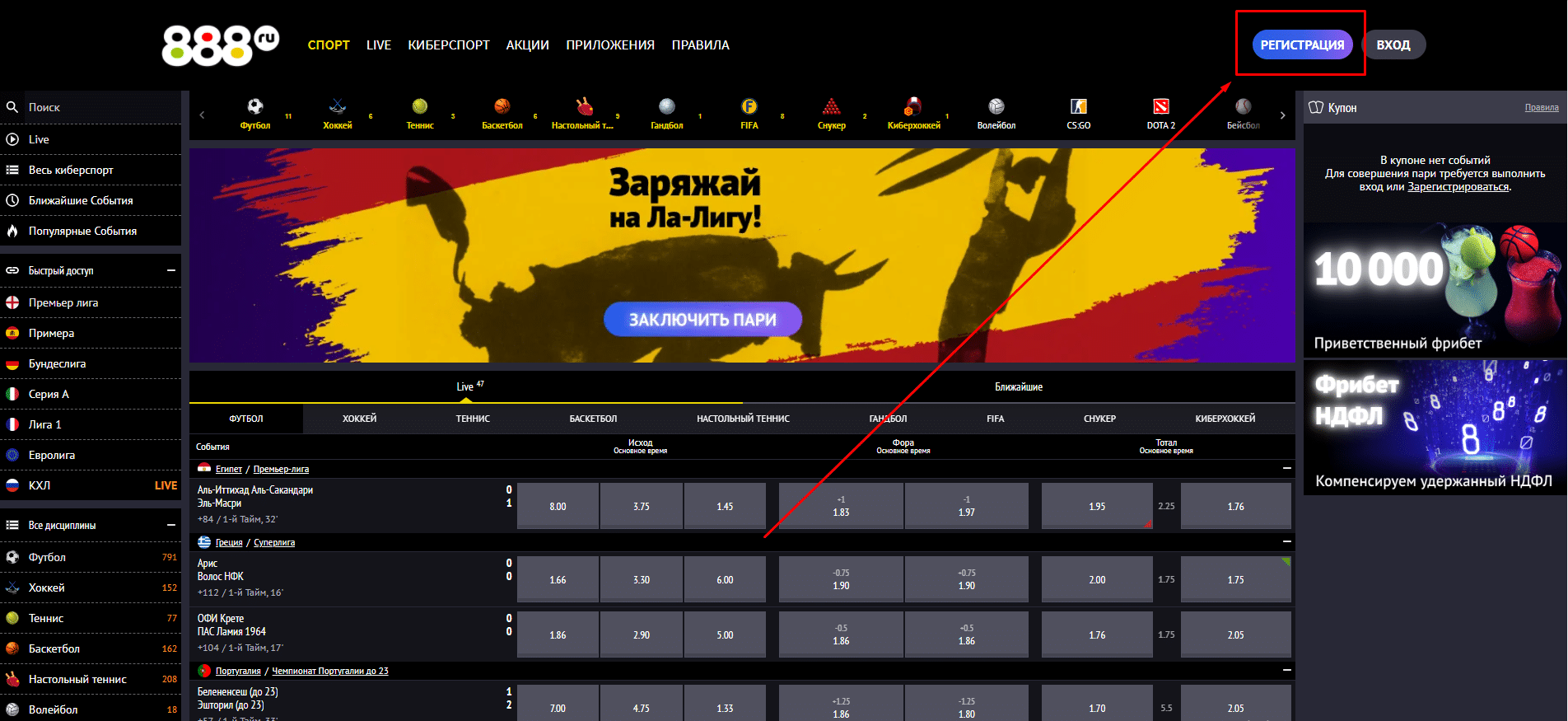Screen dimensions: 1568x721
Task: Collapse the Быстрый доступ sidebar section
Action: [171, 270]
